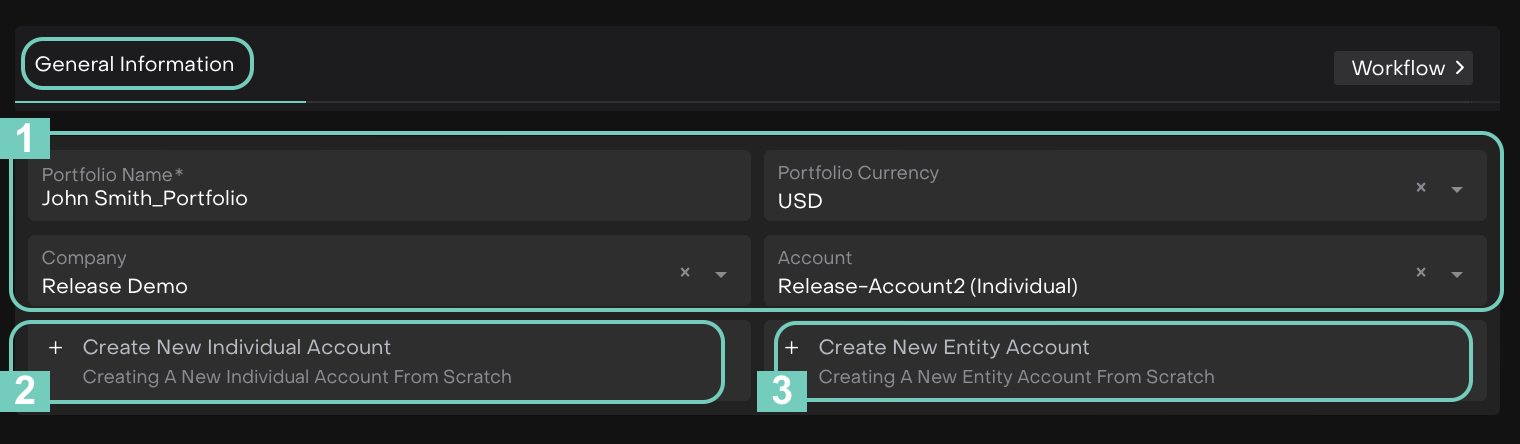Click the numbered badge 3 marker
Screen dimensions: 1520x444
click(781, 391)
